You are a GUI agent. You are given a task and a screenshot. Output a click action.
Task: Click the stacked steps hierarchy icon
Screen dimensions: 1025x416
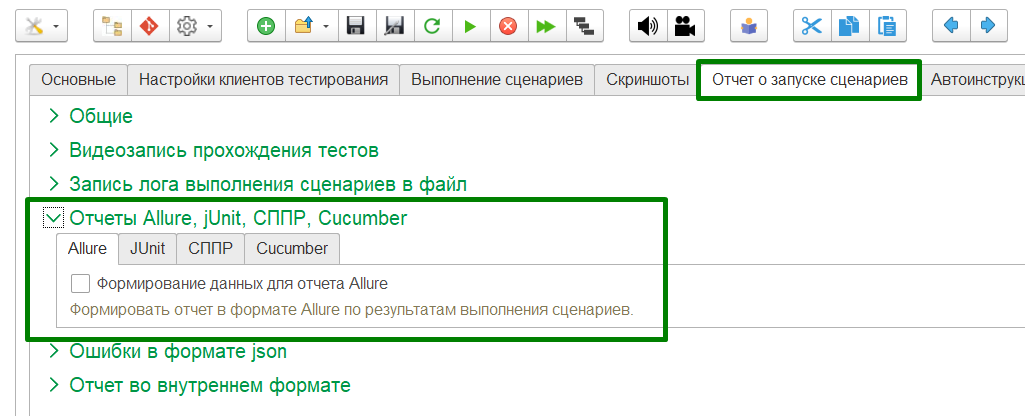(584, 26)
